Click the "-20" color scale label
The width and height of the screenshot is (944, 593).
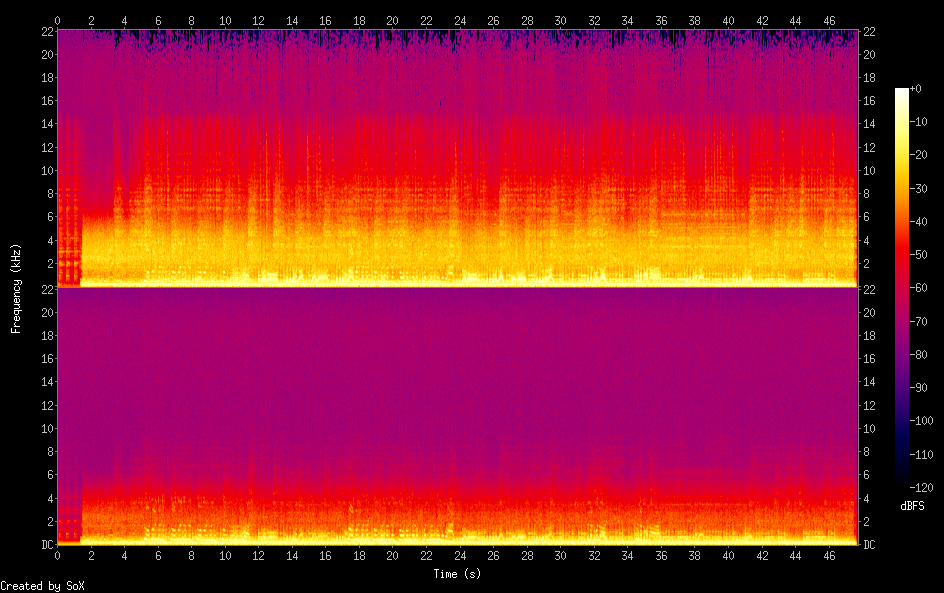click(918, 155)
